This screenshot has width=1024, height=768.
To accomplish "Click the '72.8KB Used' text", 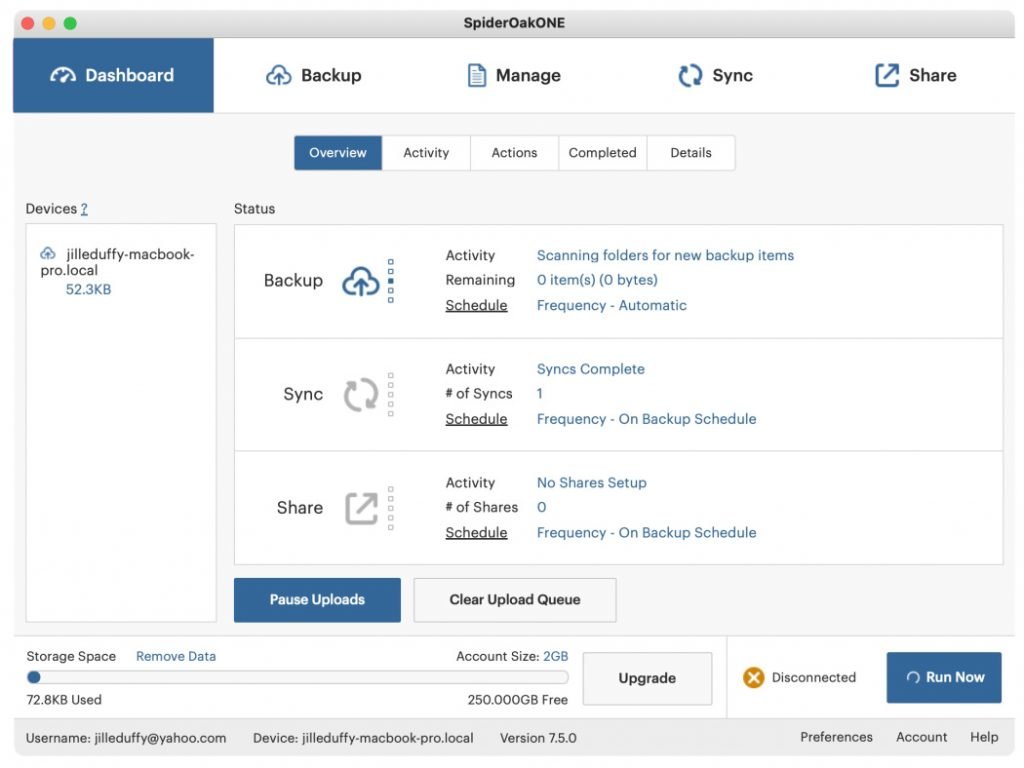I will 64,700.
